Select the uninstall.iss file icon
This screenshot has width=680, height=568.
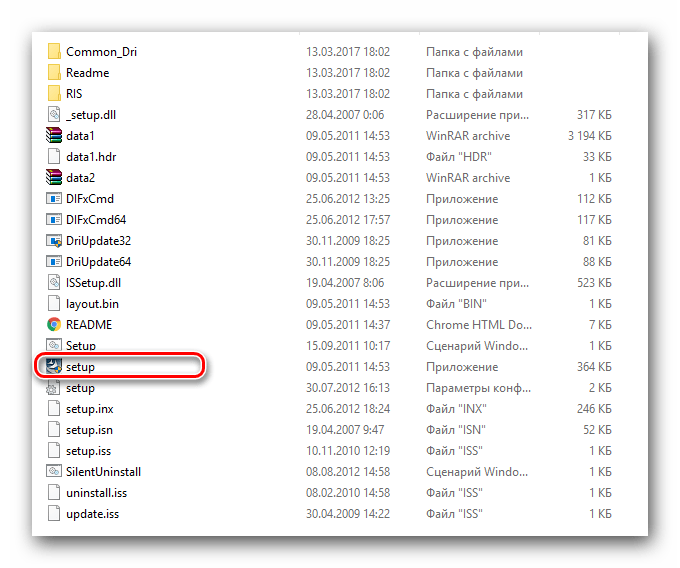pos(54,493)
